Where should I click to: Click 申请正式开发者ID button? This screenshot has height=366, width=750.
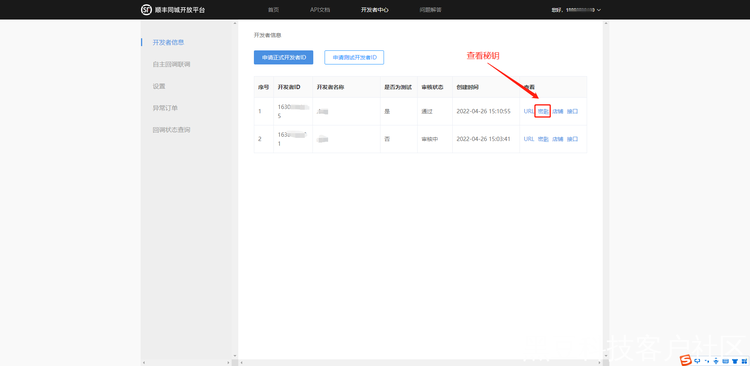point(284,57)
